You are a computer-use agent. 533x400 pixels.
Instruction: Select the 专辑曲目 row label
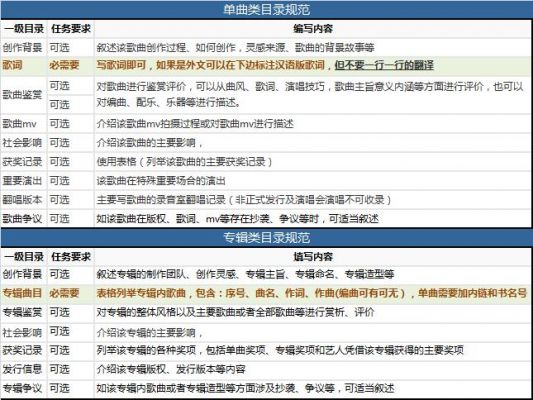click(22, 293)
